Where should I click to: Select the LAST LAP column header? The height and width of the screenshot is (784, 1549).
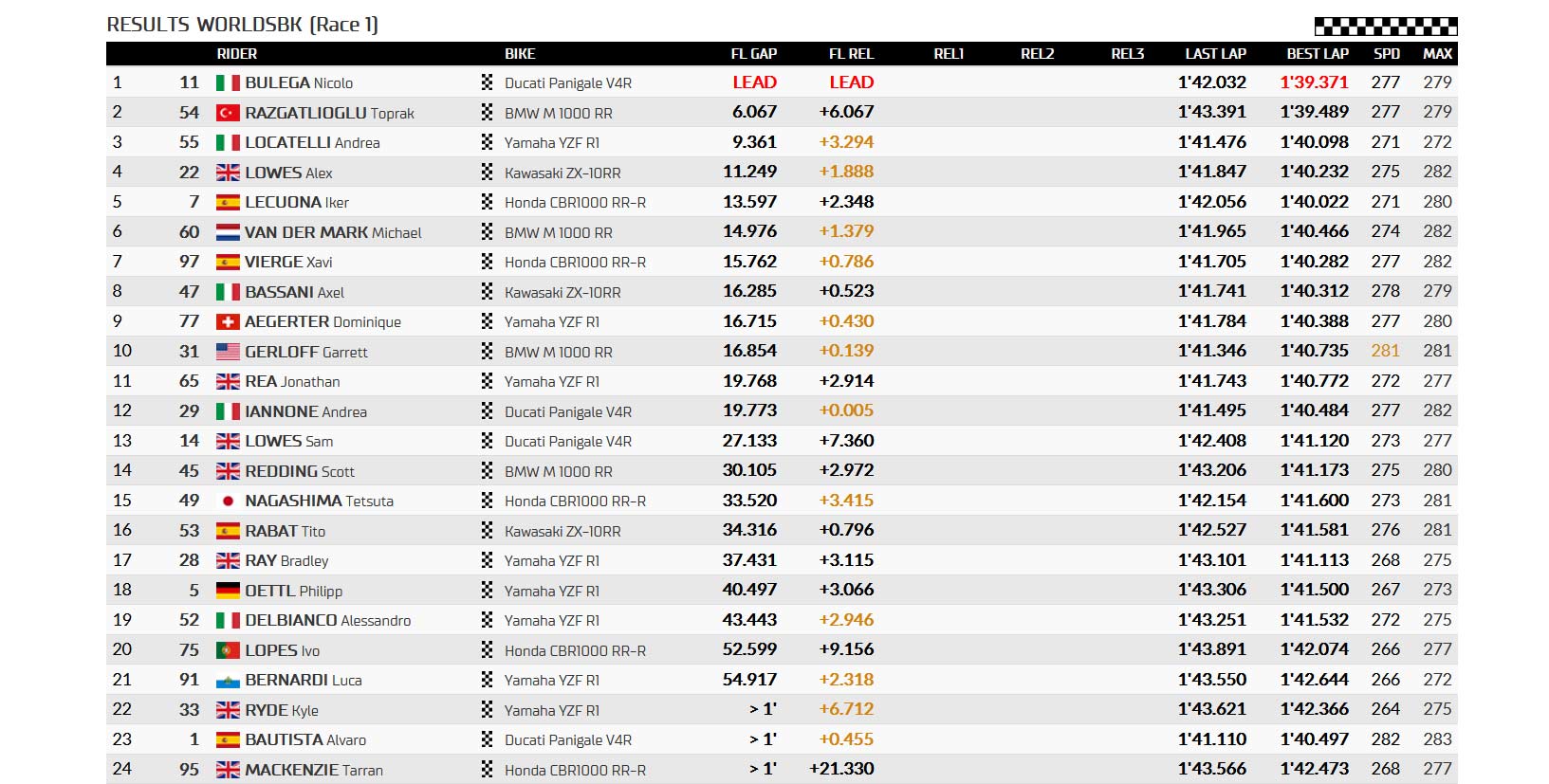(1216, 54)
